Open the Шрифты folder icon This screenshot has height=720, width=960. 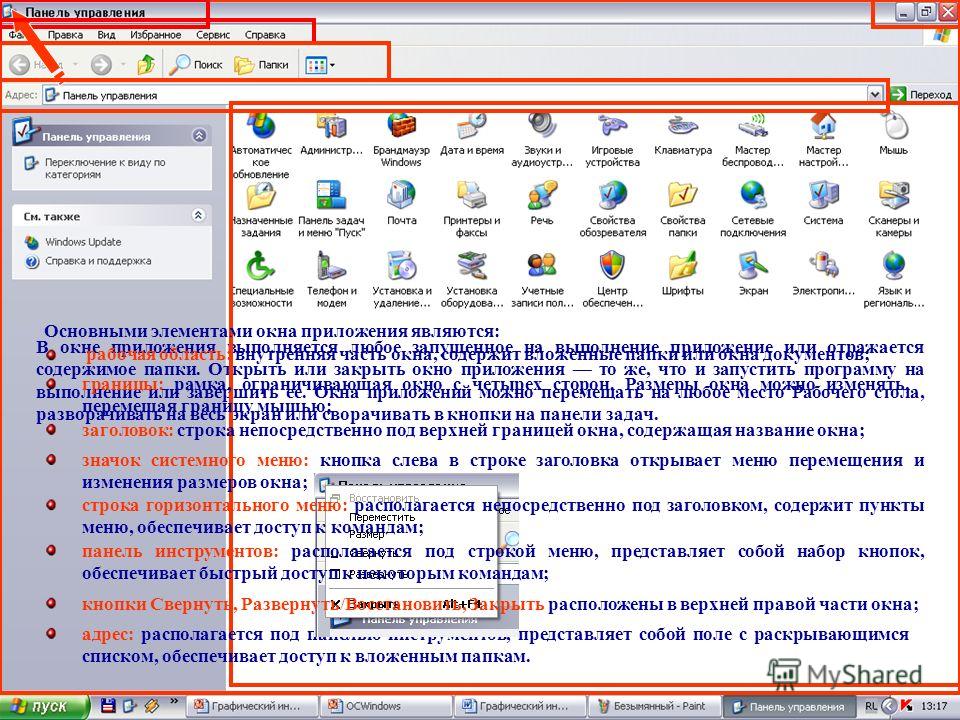[683, 266]
